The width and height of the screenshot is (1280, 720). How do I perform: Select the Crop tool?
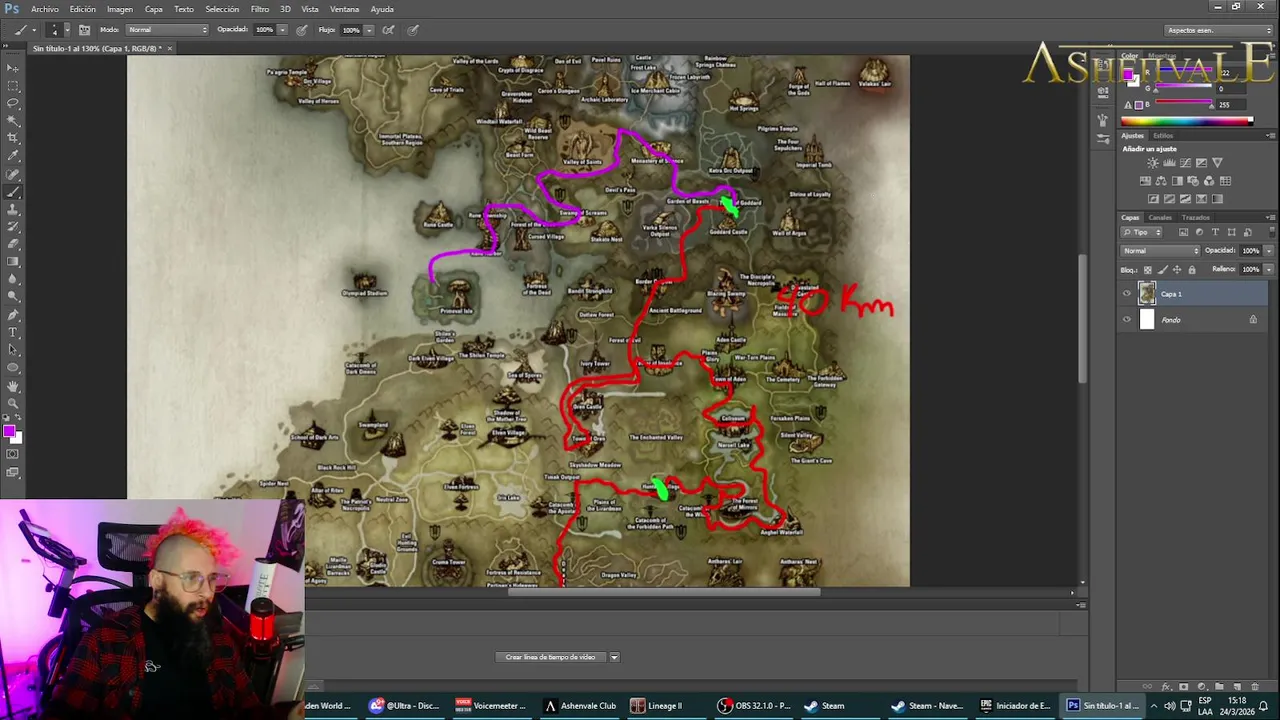pyautogui.click(x=13, y=137)
